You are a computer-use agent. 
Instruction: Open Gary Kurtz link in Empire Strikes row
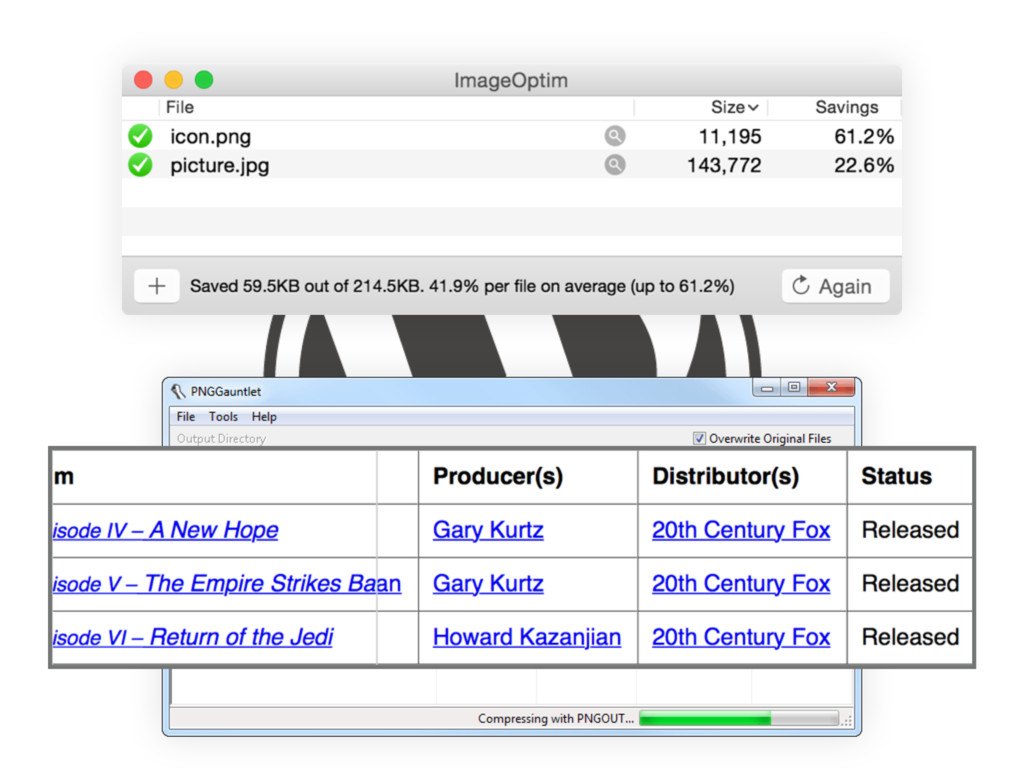(x=488, y=583)
